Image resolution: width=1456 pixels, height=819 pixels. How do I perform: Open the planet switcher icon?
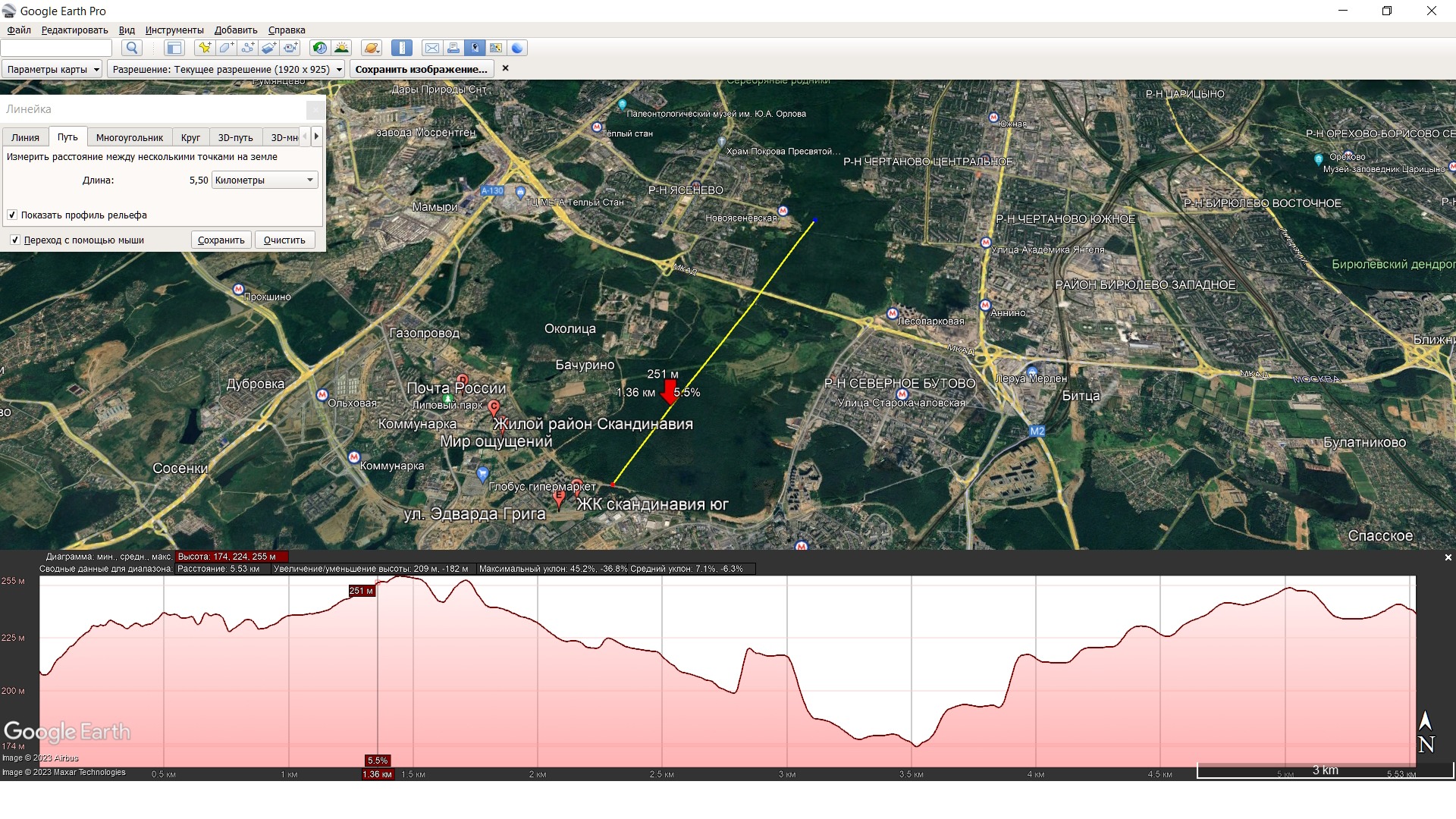372,48
